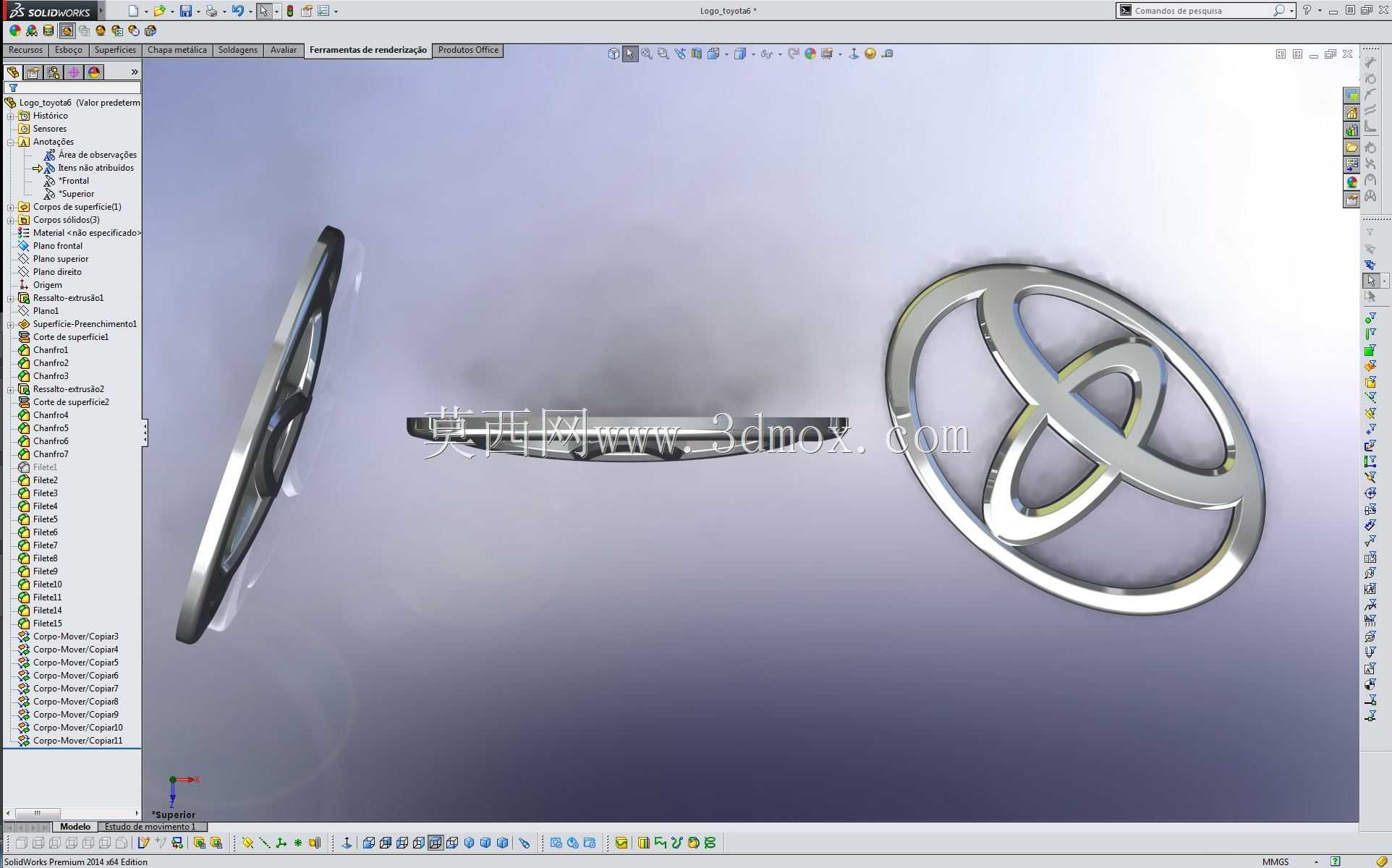Click Material <não especificado> item
Image resolution: width=1392 pixels, height=868 pixels.
pos(87,233)
